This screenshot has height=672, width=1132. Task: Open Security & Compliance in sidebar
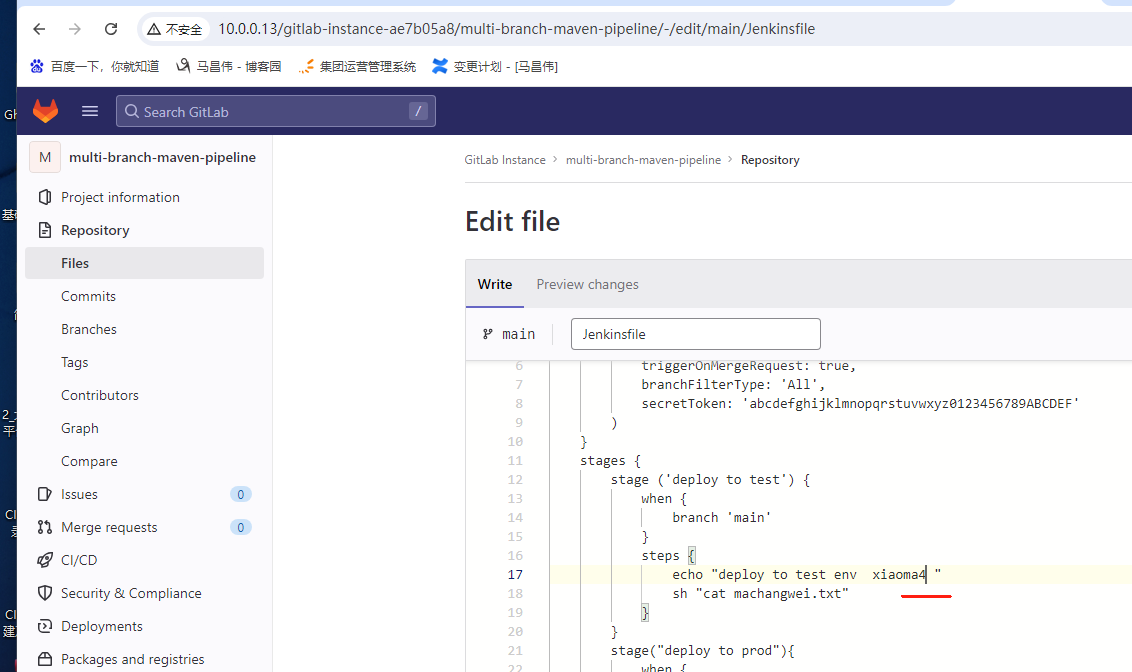pyautogui.click(x=131, y=593)
